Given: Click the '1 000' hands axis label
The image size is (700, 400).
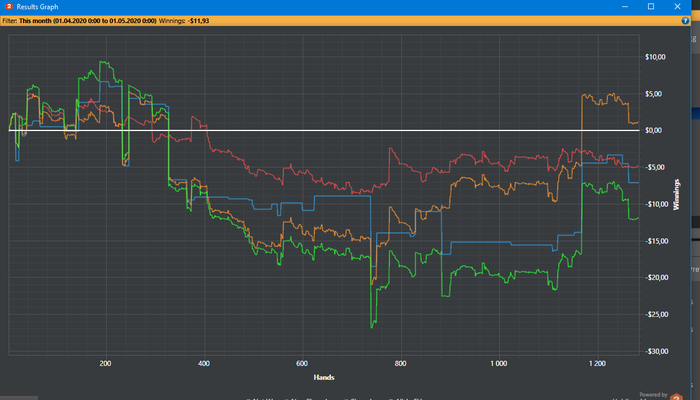Looking at the screenshot, I should [x=499, y=363].
